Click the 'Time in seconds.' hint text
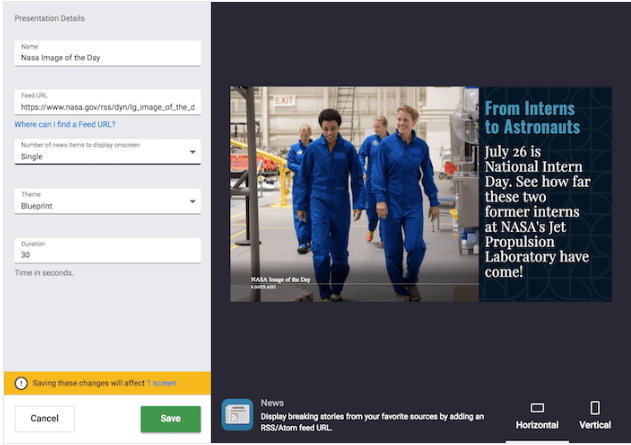Image resolution: width=631 pixels, height=445 pixels. coord(44,273)
